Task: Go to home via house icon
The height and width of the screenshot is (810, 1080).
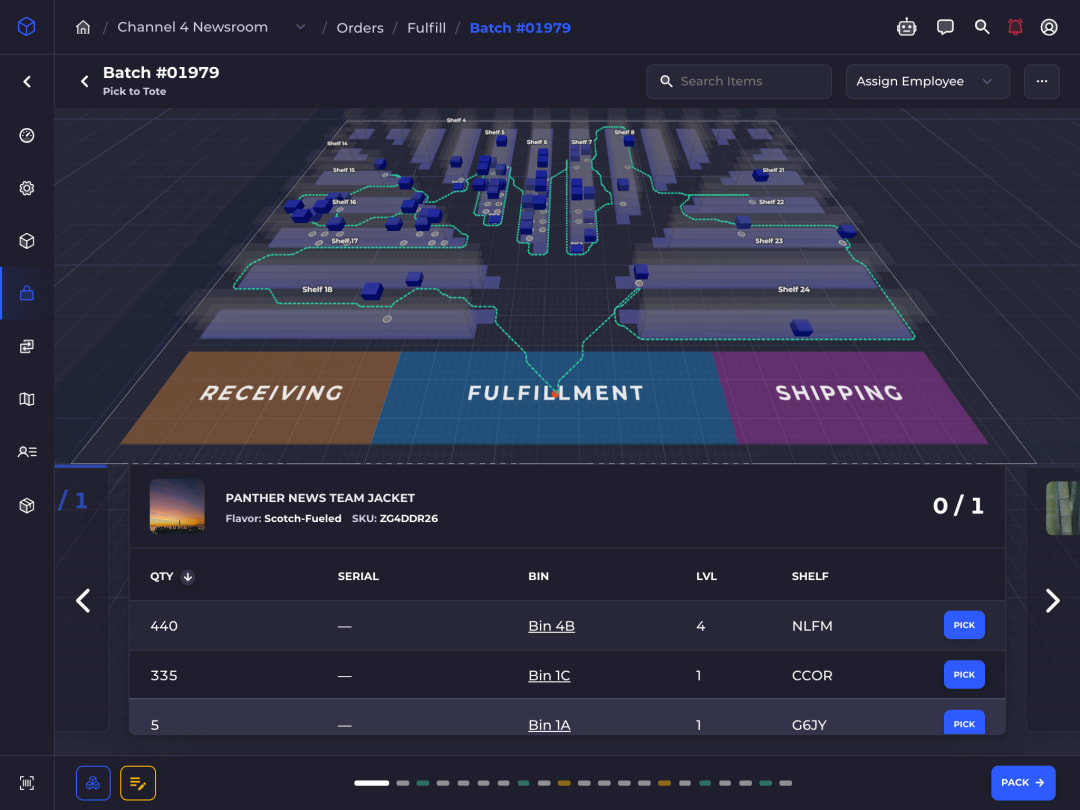Action: click(83, 28)
